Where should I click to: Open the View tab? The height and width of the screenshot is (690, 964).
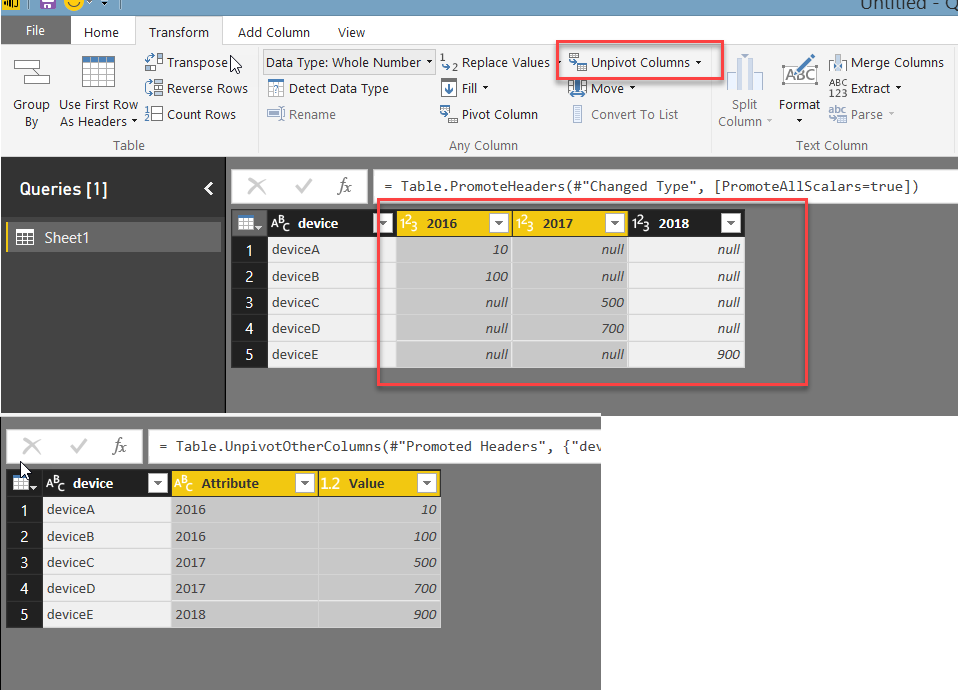point(351,32)
